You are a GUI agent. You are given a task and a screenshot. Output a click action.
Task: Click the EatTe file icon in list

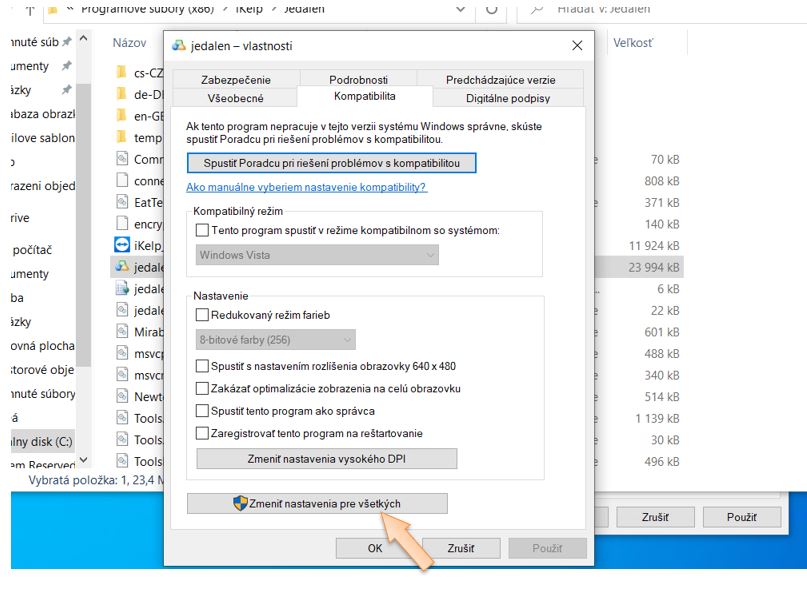(x=122, y=202)
